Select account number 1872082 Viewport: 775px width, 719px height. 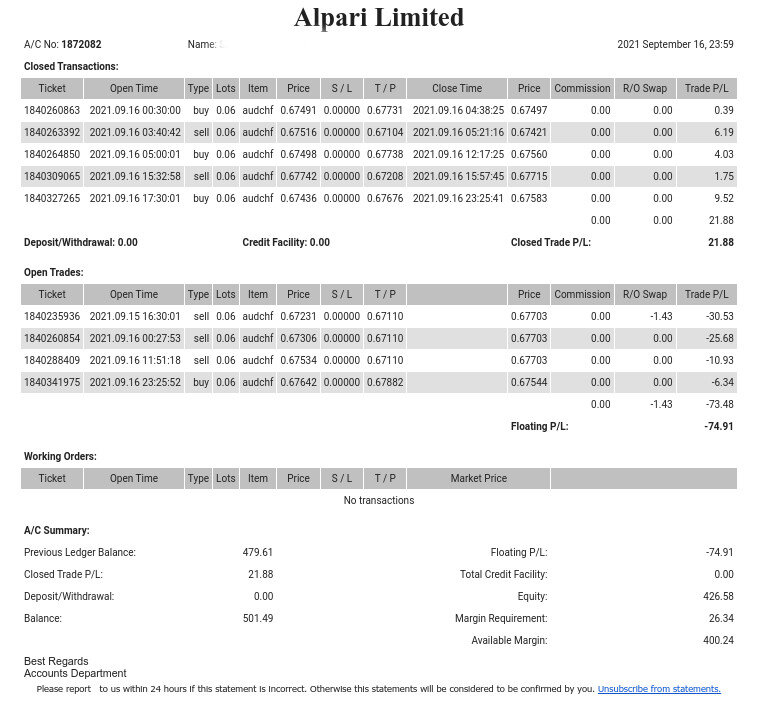pyautogui.click(x=81, y=44)
